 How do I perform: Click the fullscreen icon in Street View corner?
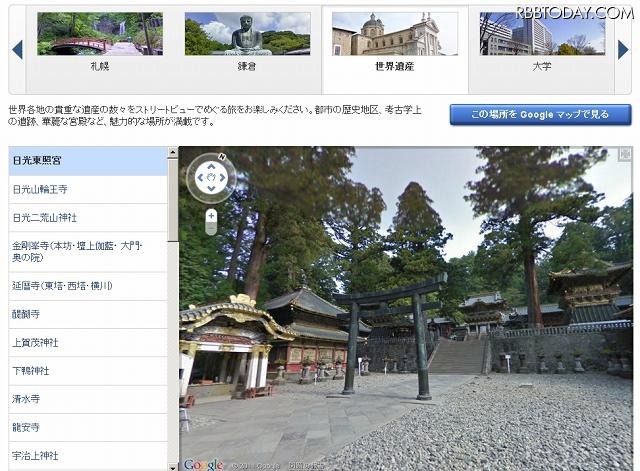pos(624,154)
